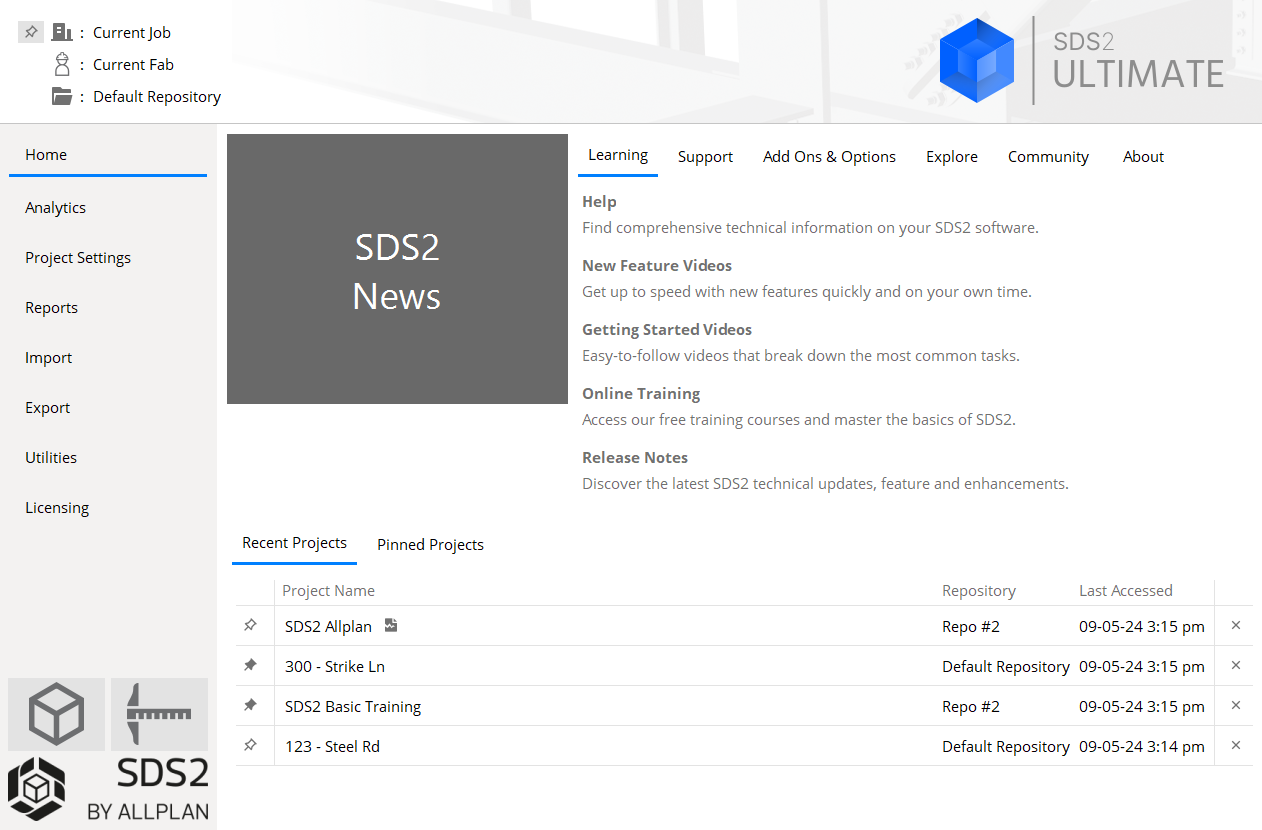1262x830 pixels.
Task: Switch to the Community tab
Action: point(1048,157)
